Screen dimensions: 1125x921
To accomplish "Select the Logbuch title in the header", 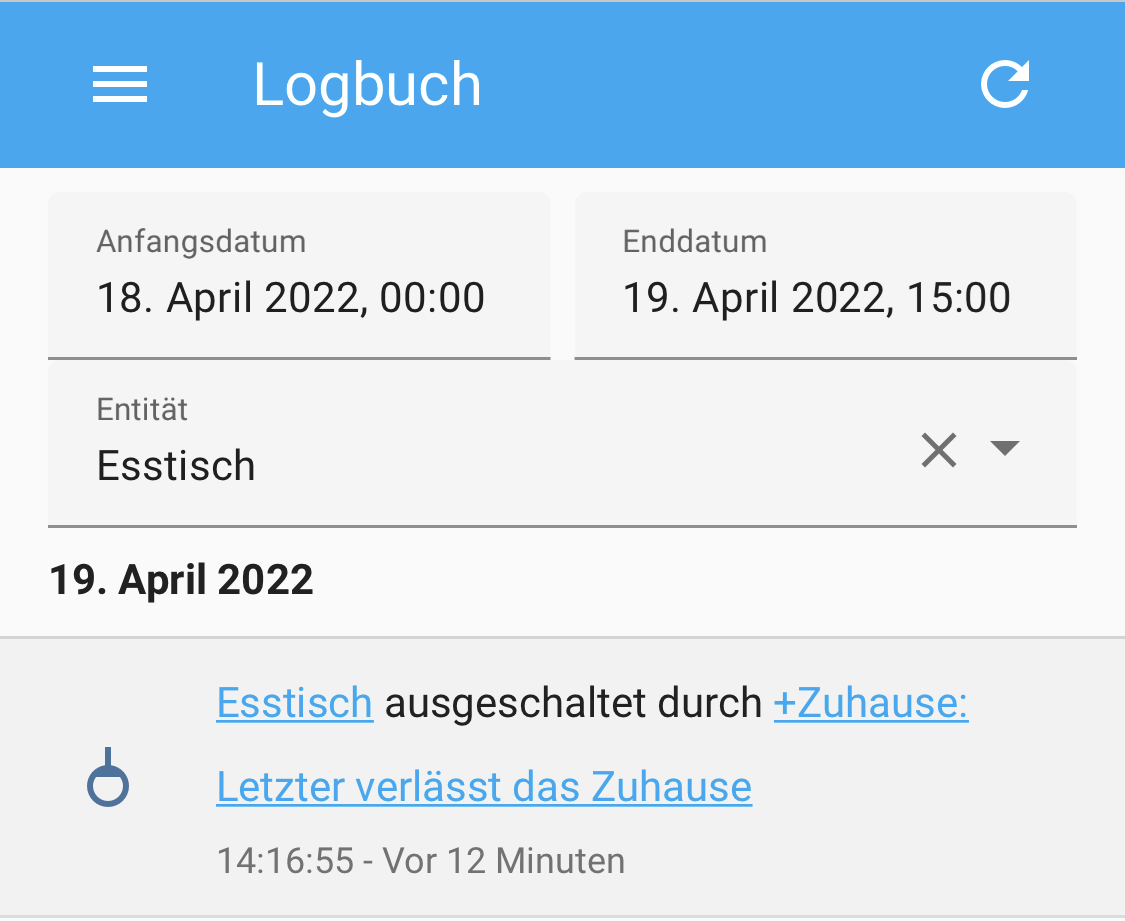I will [x=367, y=84].
